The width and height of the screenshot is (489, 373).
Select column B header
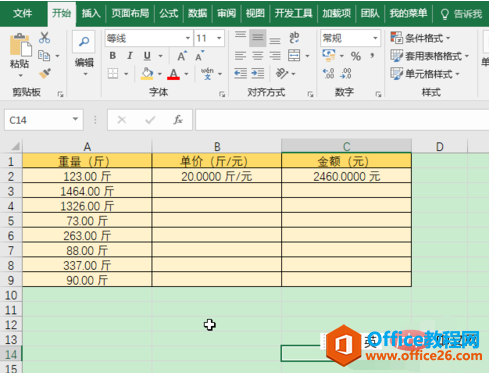click(x=217, y=146)
